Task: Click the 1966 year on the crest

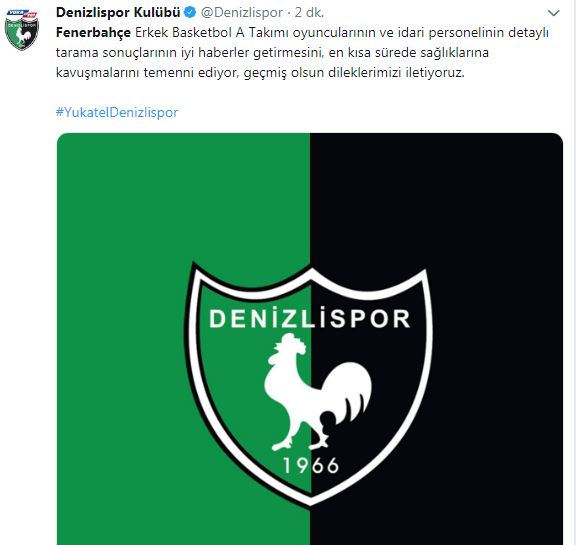Action: click(311, 465)
